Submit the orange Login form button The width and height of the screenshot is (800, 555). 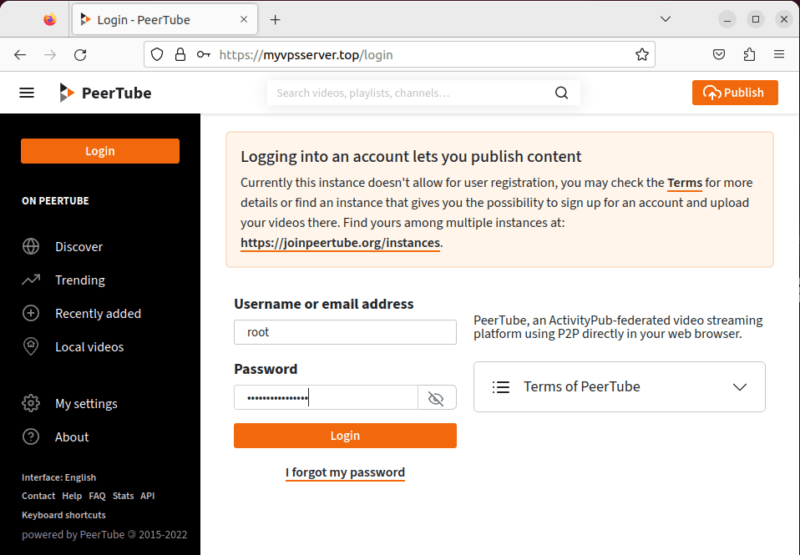pos(345,436)
